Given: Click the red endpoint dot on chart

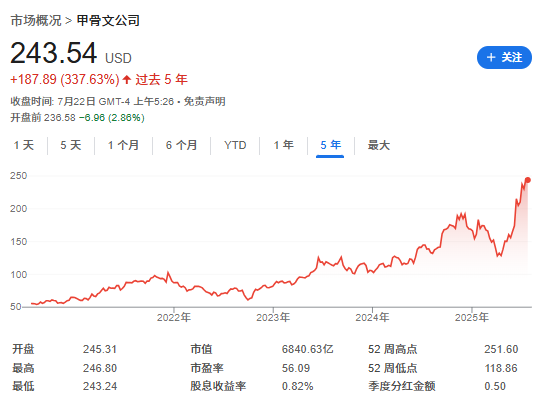Looking at the screenshot, I should tap(528, 180).
